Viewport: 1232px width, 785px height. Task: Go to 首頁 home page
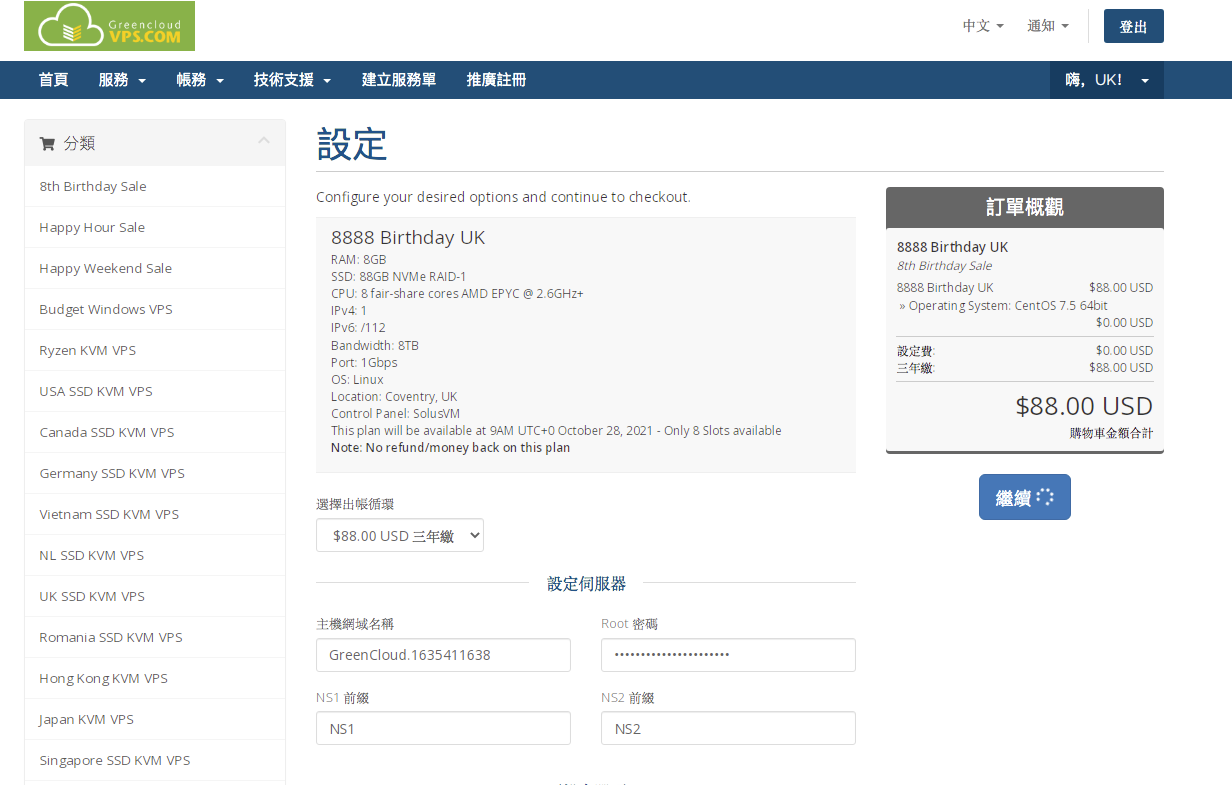pyautogui.click(x=54, y=80)
